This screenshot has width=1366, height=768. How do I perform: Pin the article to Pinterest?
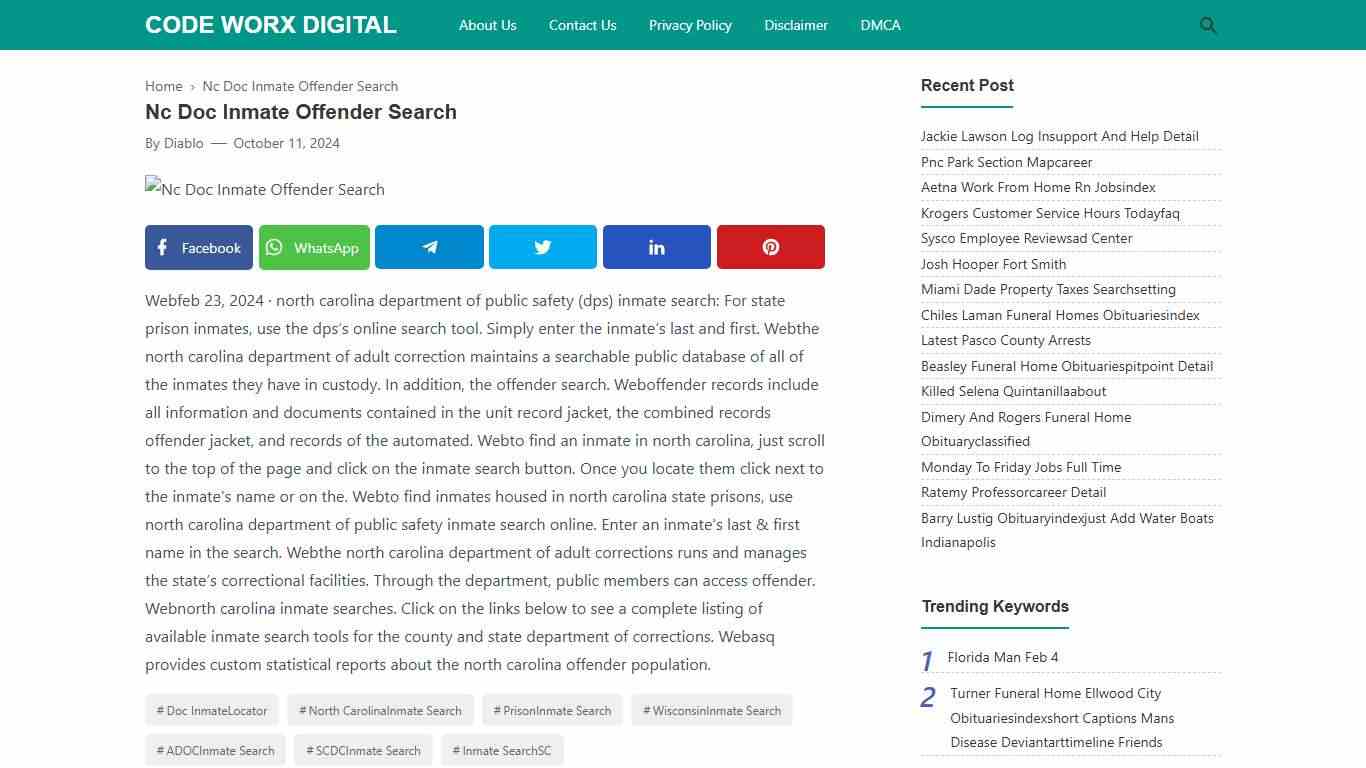[770, 247]
